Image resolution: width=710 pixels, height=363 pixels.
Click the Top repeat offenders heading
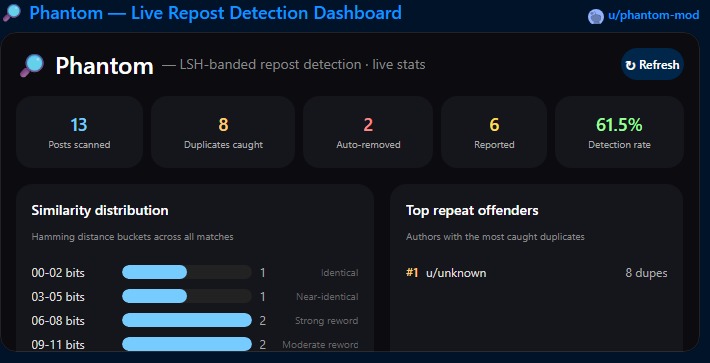(472, 210)
